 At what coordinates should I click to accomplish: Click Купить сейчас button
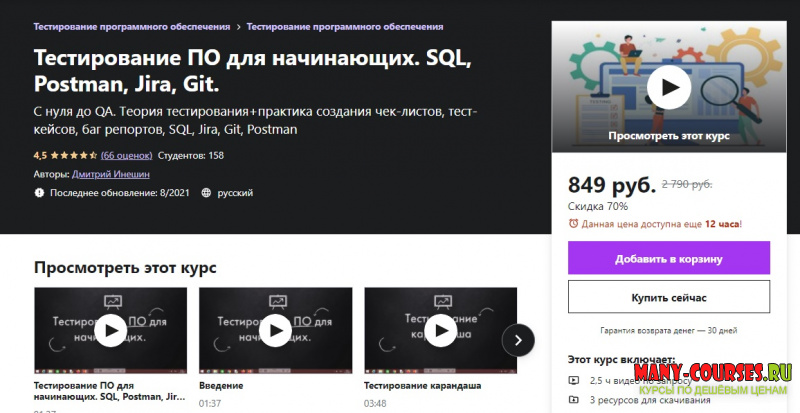click(669, 297)
